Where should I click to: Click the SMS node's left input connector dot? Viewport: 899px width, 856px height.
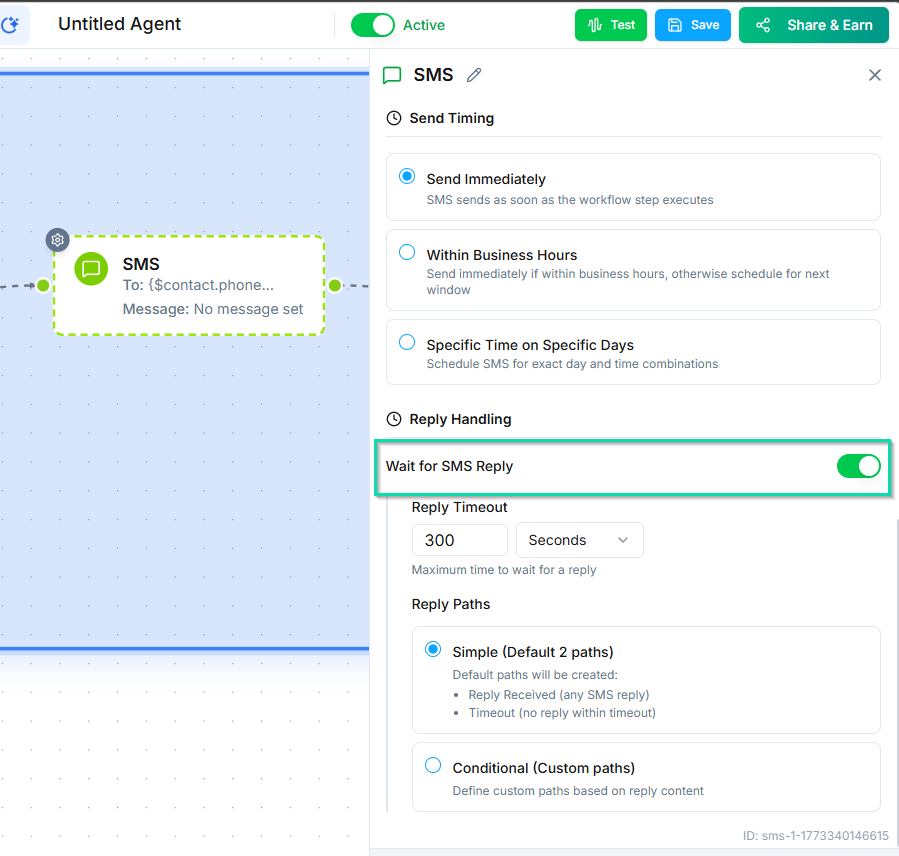coord(43,285)
